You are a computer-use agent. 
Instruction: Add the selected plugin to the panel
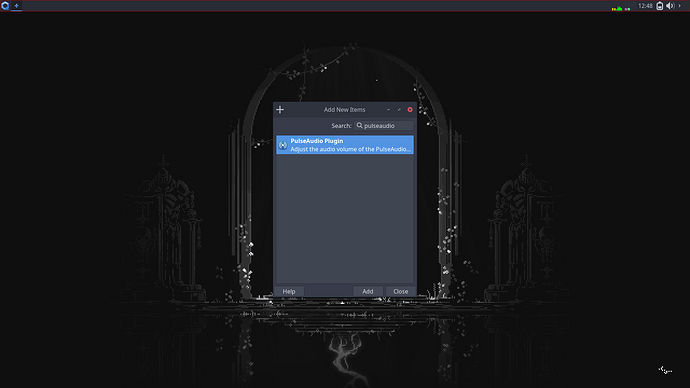[x=367, y=291]
